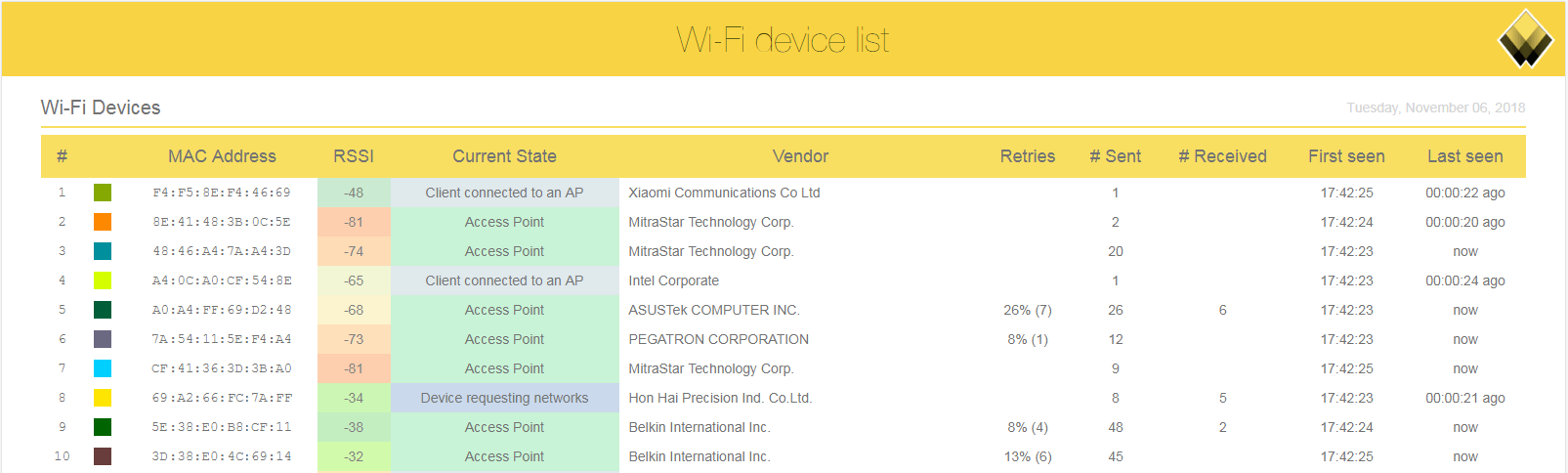Click the RSSI value -48
Image resolution: width=1568 pixels, height=473 pixels.
[354, 193]
